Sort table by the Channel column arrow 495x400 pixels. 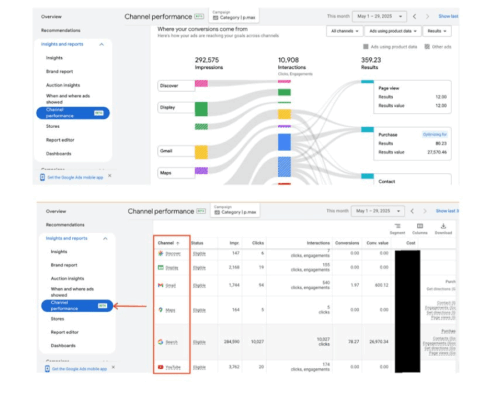coord(178,243)
